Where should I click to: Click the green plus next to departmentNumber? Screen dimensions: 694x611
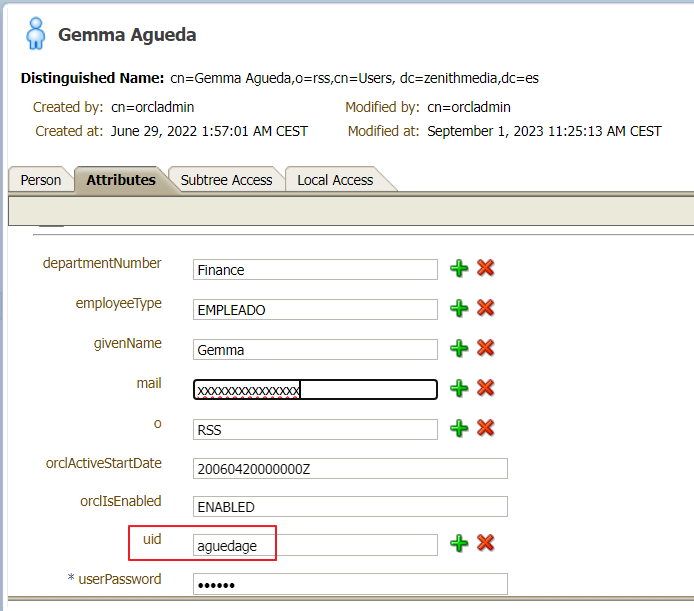(x=459, y=268)
